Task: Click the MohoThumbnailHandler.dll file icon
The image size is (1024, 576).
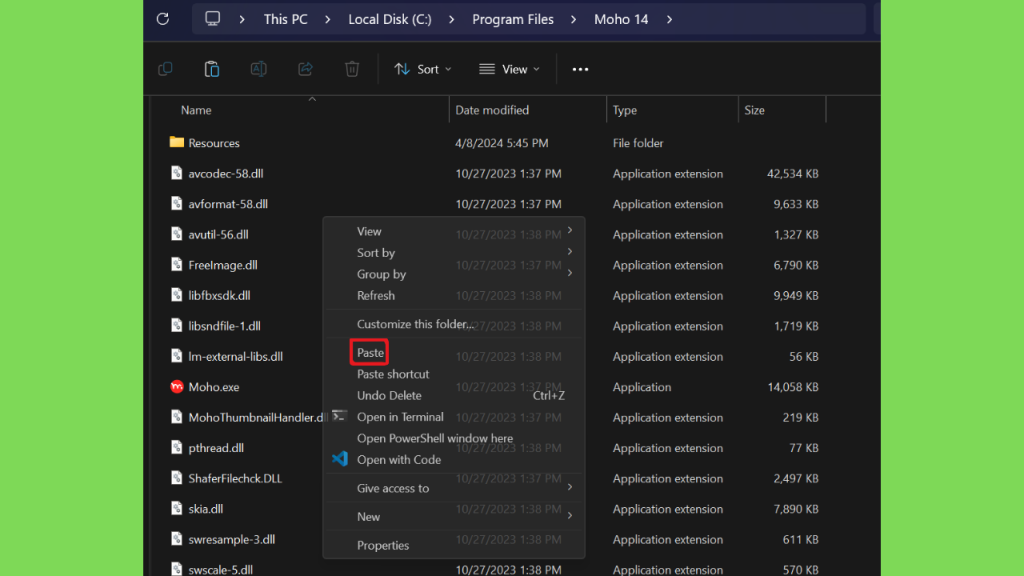Action: tap(176, 417)
